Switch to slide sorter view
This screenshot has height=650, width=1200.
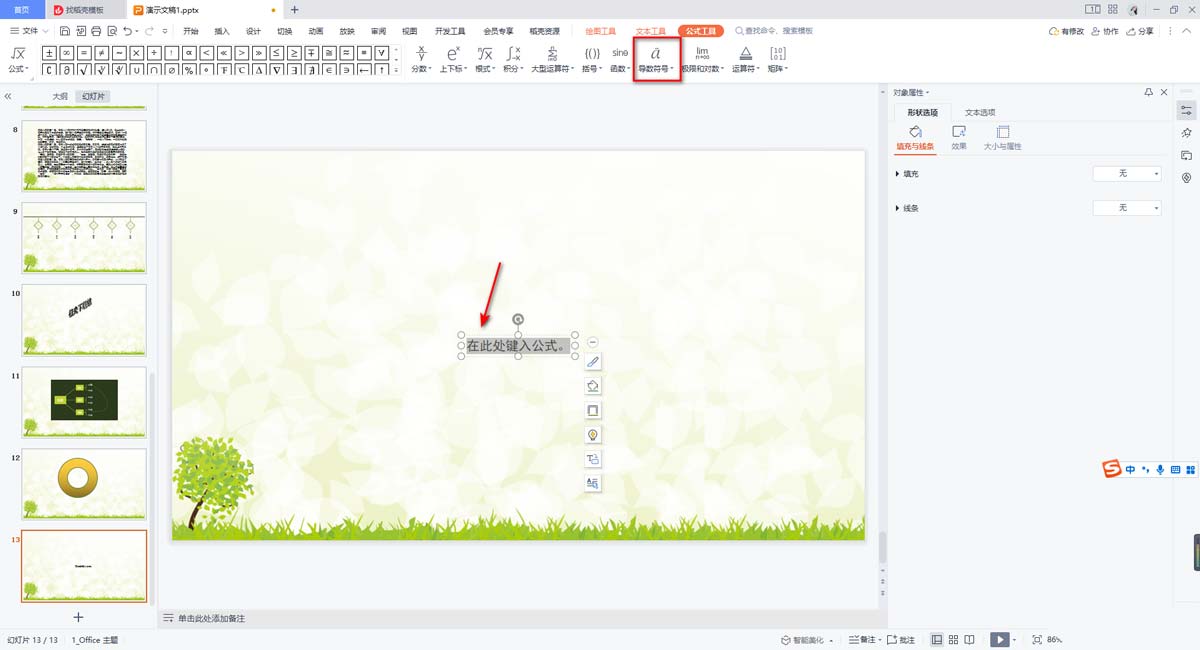954,639
